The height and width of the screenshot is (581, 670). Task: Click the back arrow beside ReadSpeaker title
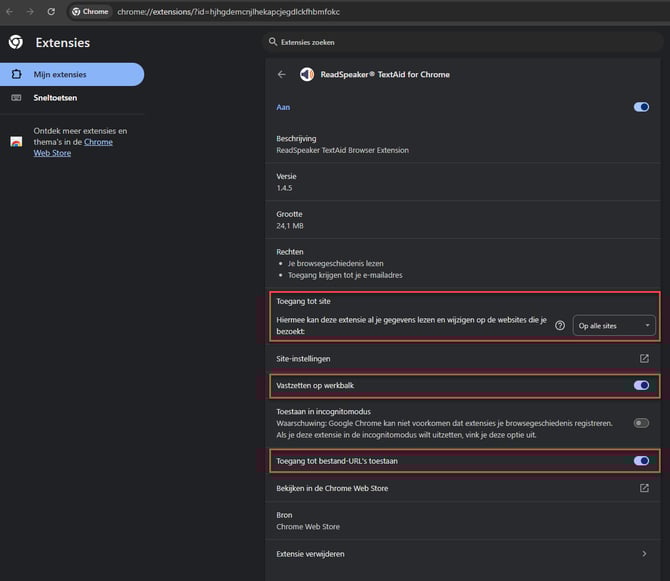click(281, 74)
